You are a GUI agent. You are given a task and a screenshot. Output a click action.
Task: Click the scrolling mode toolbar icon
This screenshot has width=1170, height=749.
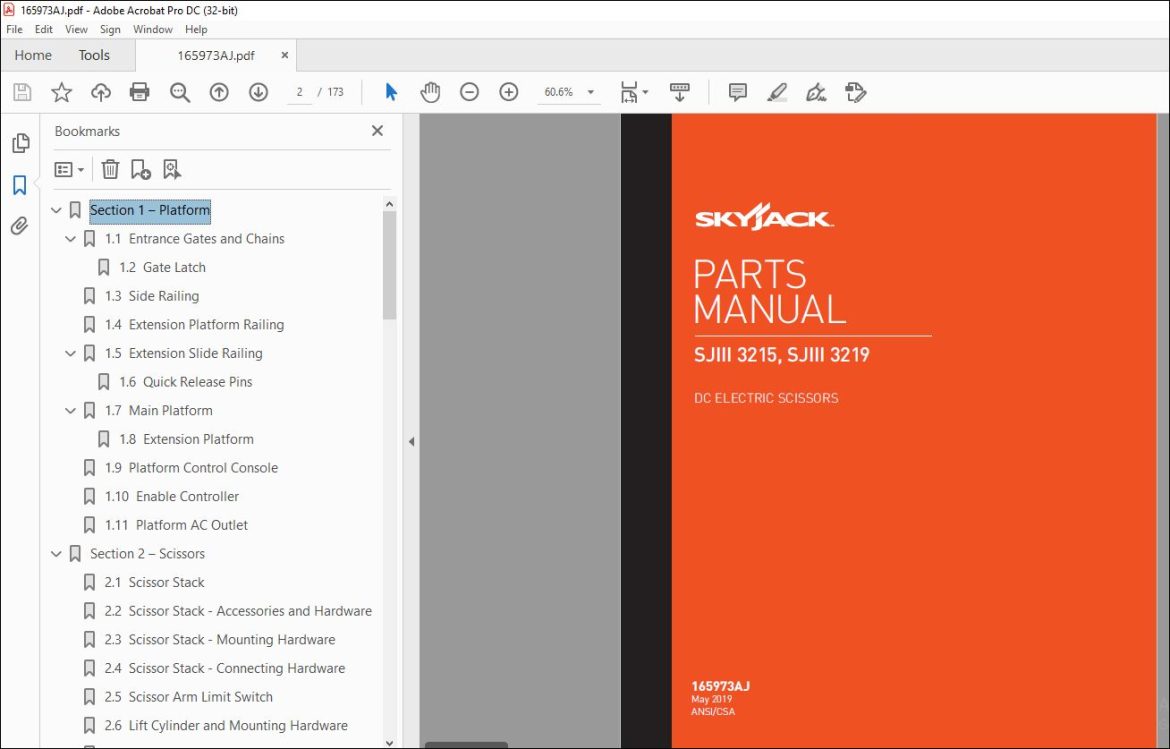[x=679, y=93]
